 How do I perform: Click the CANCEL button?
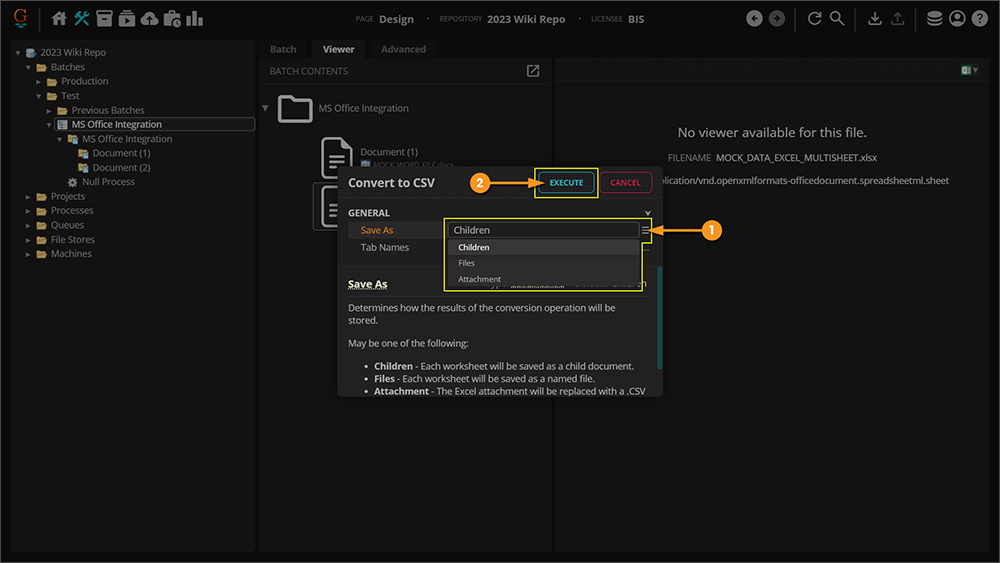(625, 182)
